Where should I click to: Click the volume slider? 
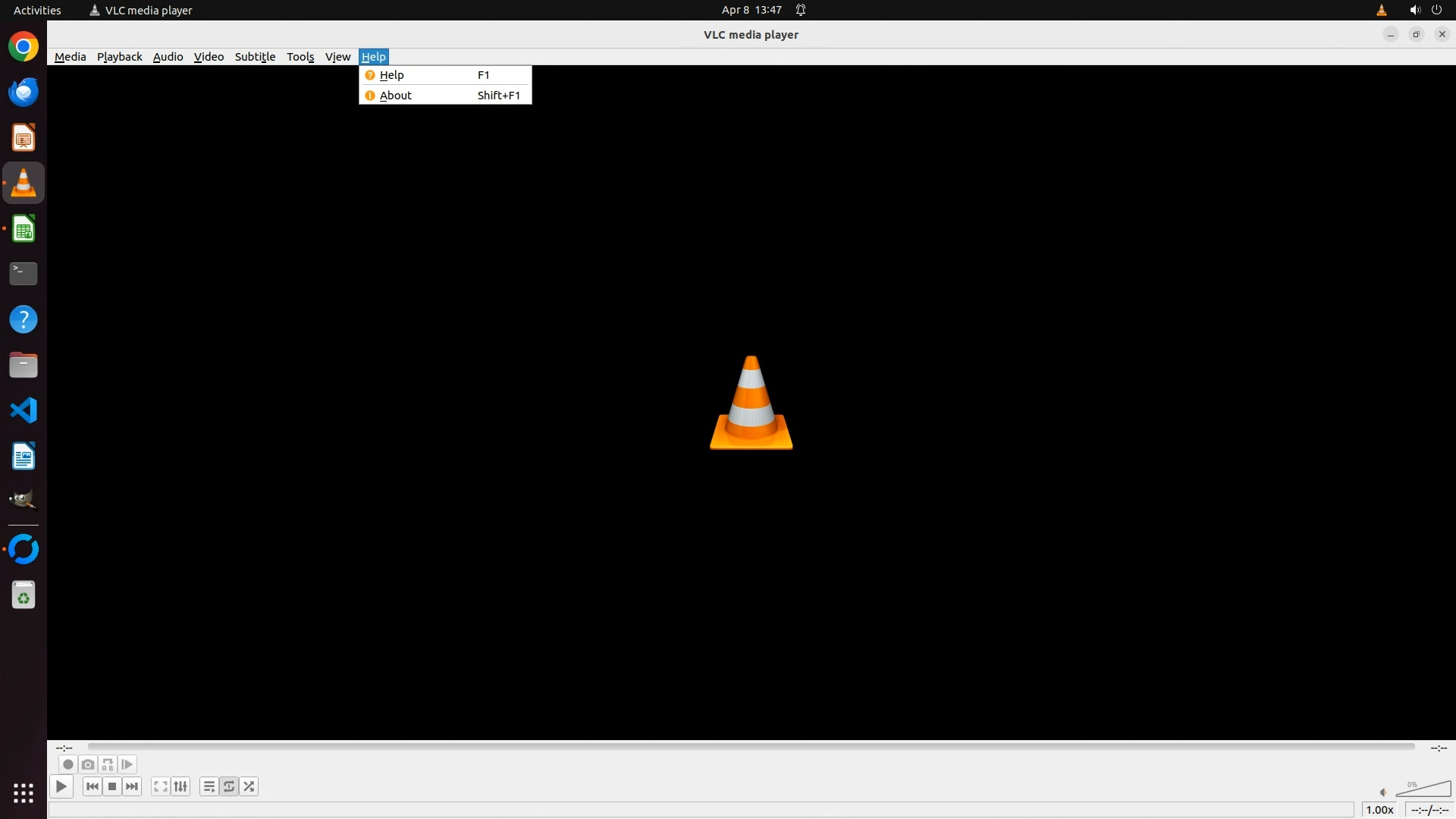1423,790
